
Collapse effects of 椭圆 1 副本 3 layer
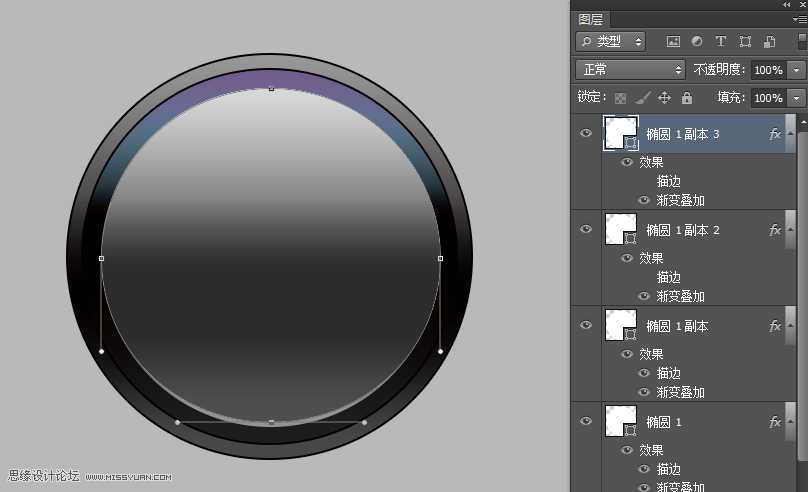pos(790,133)
